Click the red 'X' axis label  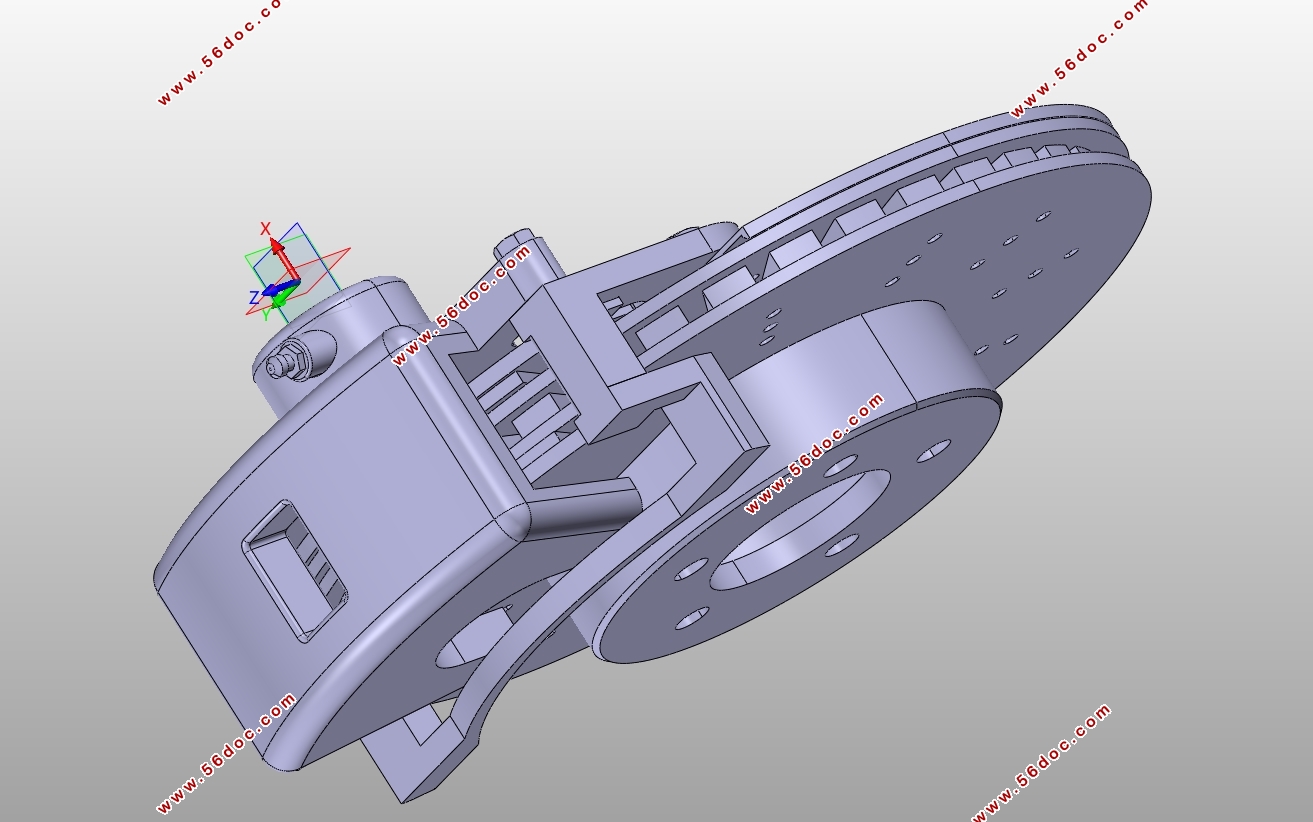coord(266,229)
